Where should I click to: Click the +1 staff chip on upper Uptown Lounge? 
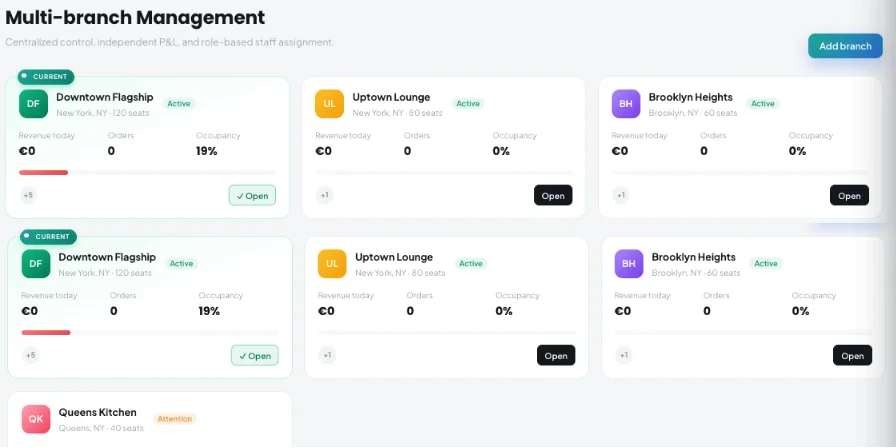325,195
